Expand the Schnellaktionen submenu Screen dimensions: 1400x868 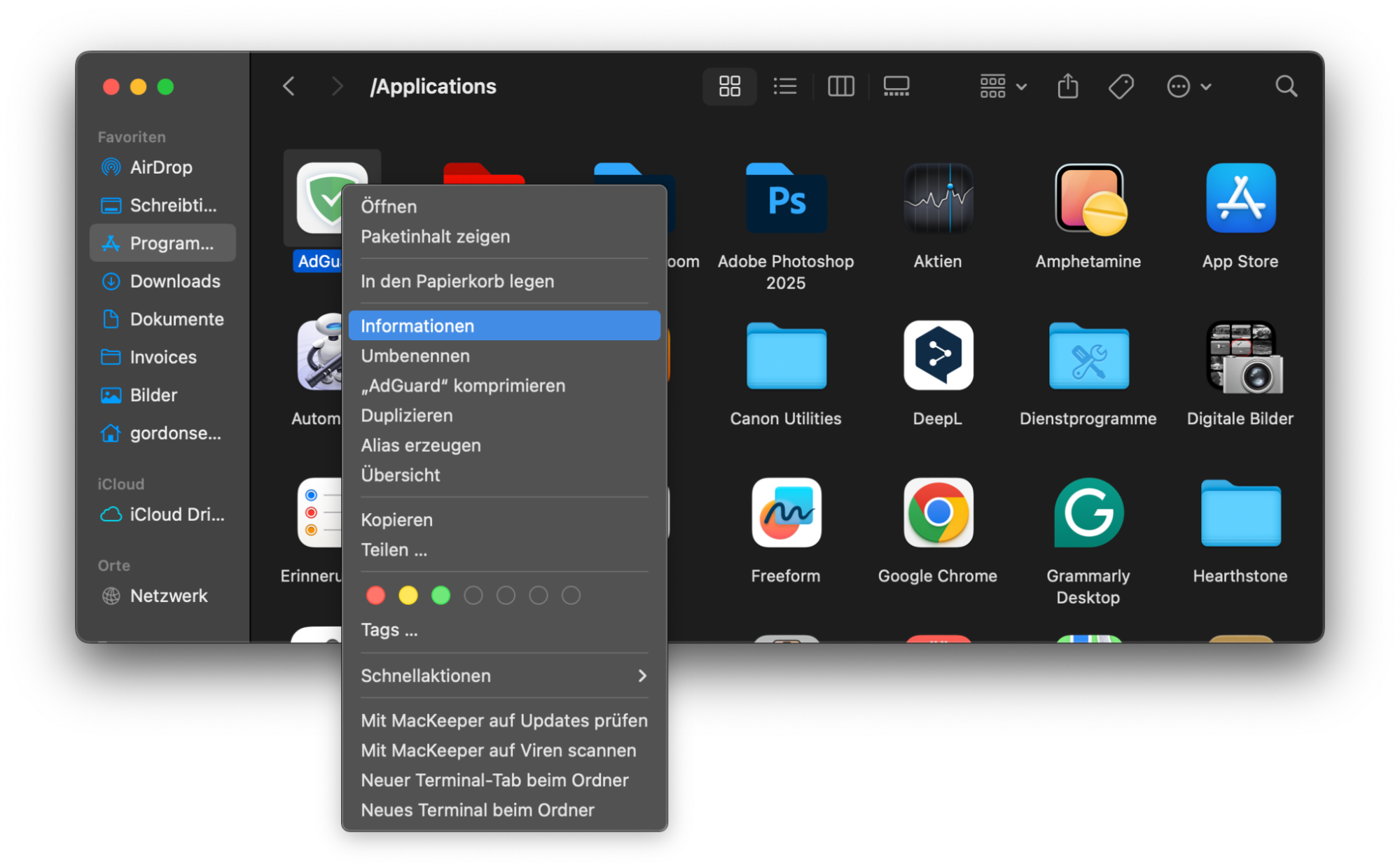click(503, 675)
